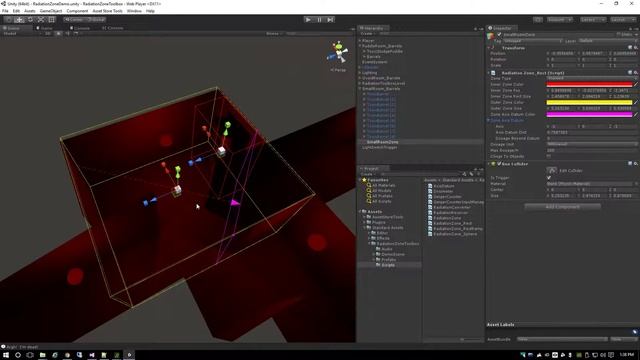Open Windows Start menu
640x360 pixels.
[x=6, y=355]
